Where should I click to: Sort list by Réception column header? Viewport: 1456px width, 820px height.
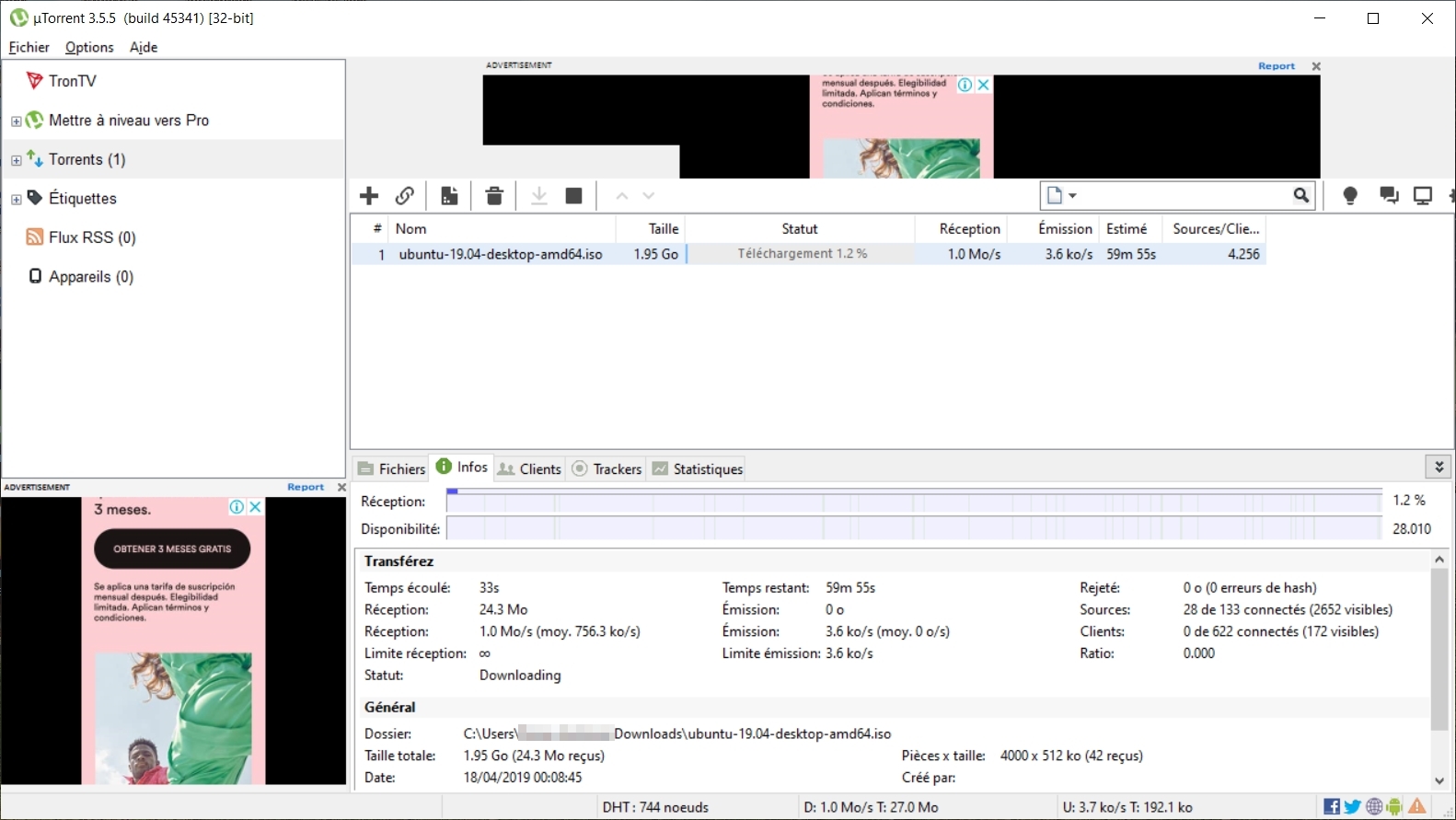961,228
